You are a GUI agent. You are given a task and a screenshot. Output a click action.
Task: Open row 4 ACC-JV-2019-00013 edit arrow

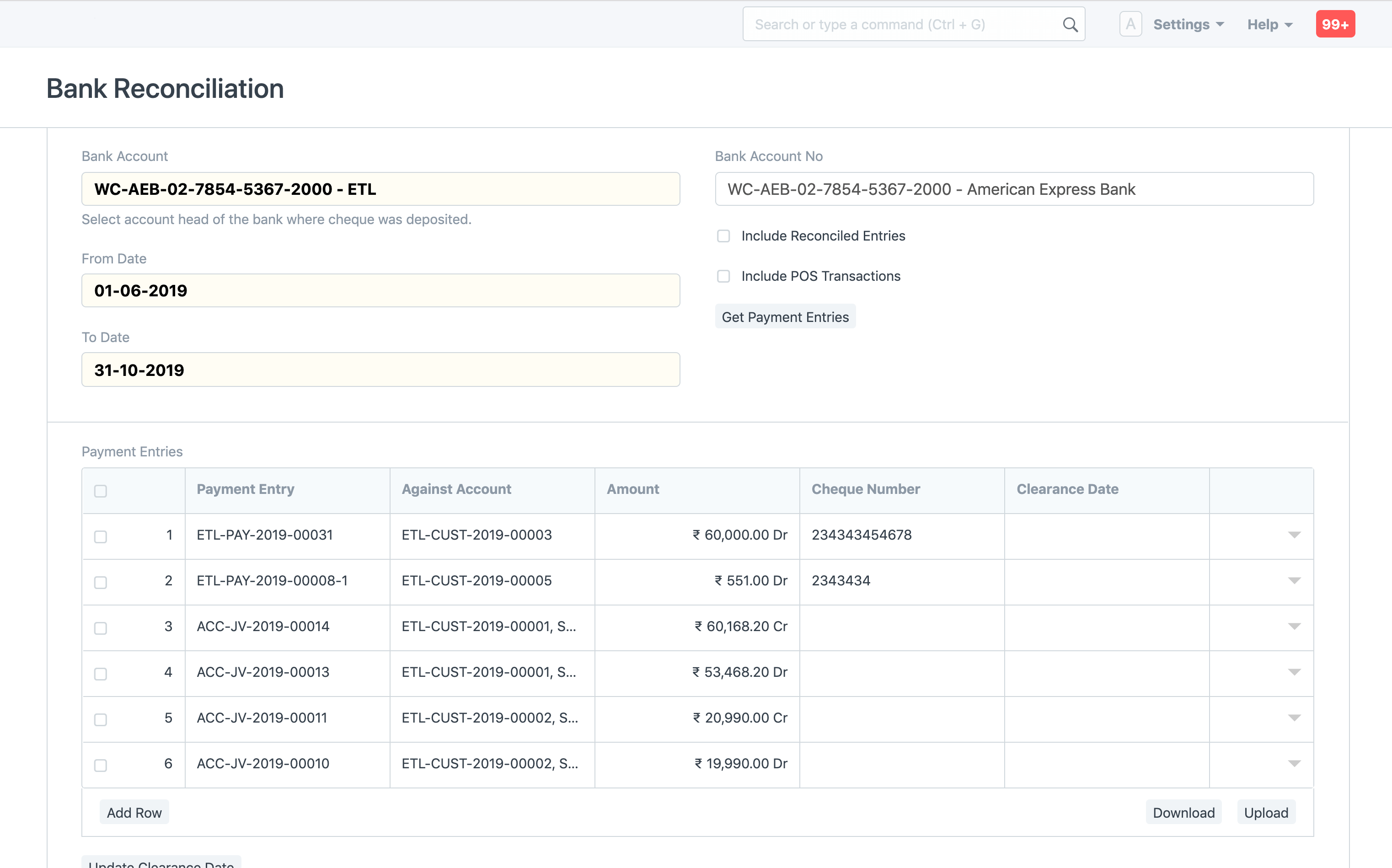pyautogui.click(x=1294, y=672)
